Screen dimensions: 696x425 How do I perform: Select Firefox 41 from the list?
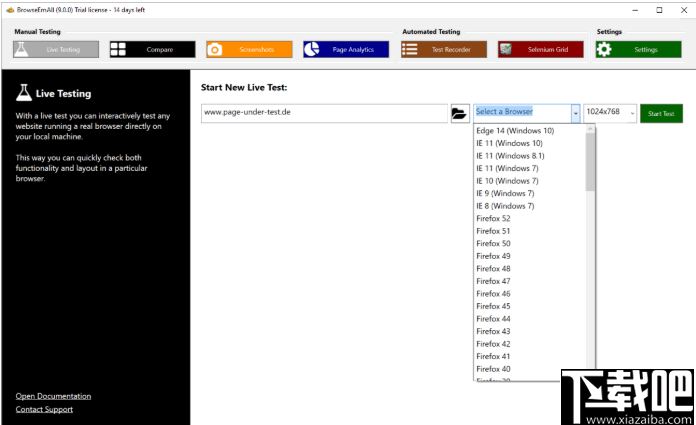tap(530, 357)
